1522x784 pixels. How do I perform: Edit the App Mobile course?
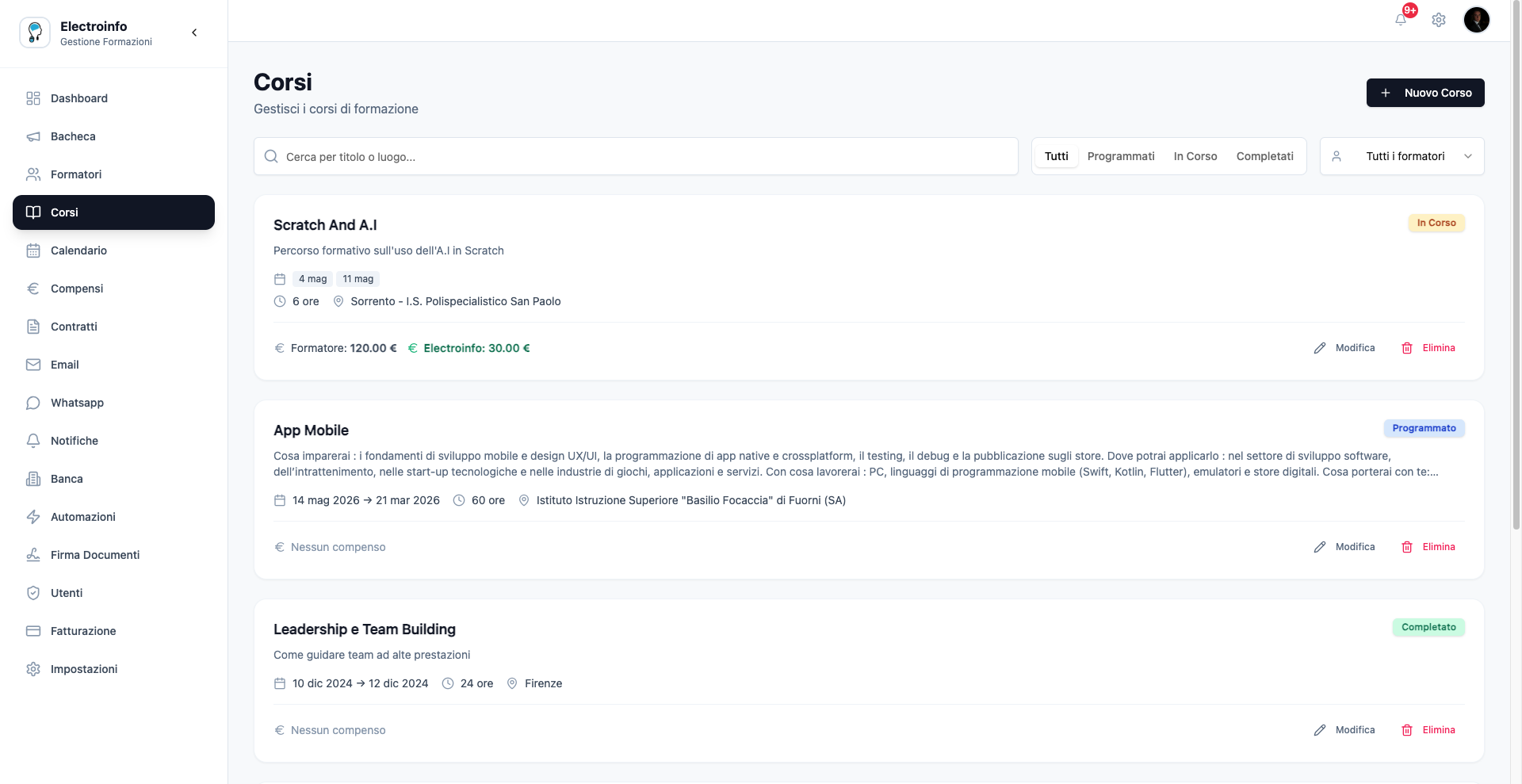(x=1344, y=547)
